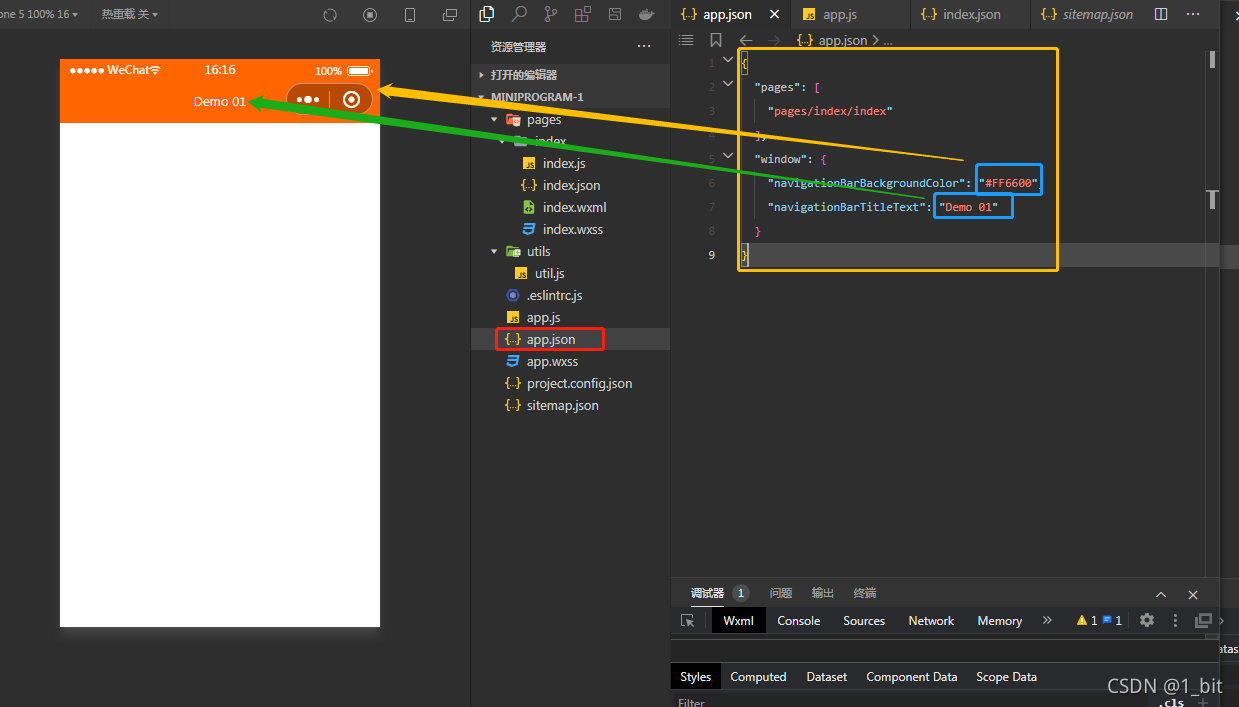Screen dimensions: 1239x707
Task: Click the debugger undock window icon
Action: coord(1204,621)
